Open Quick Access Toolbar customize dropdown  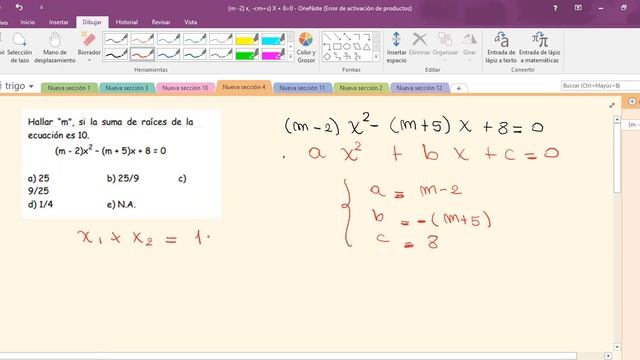coord(42,7)
